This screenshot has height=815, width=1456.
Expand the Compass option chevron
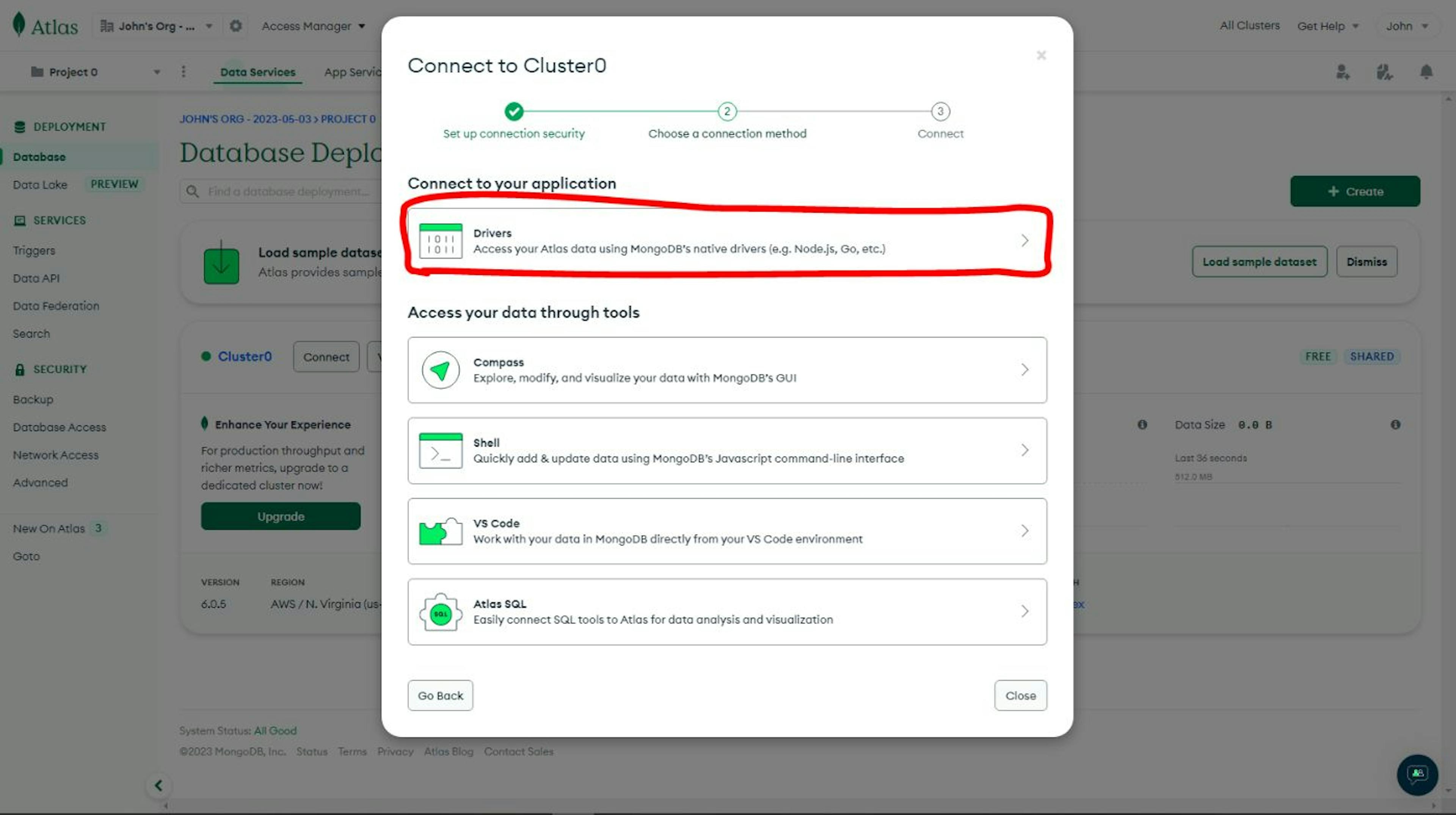(1025, 370)
